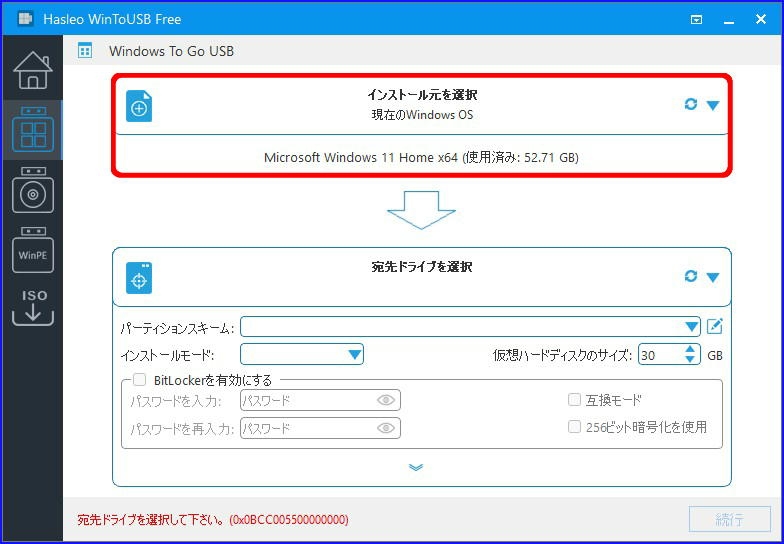The image size is (784, 544).
Task: Refresh the installation source list
Action: (x=690, y=104)
